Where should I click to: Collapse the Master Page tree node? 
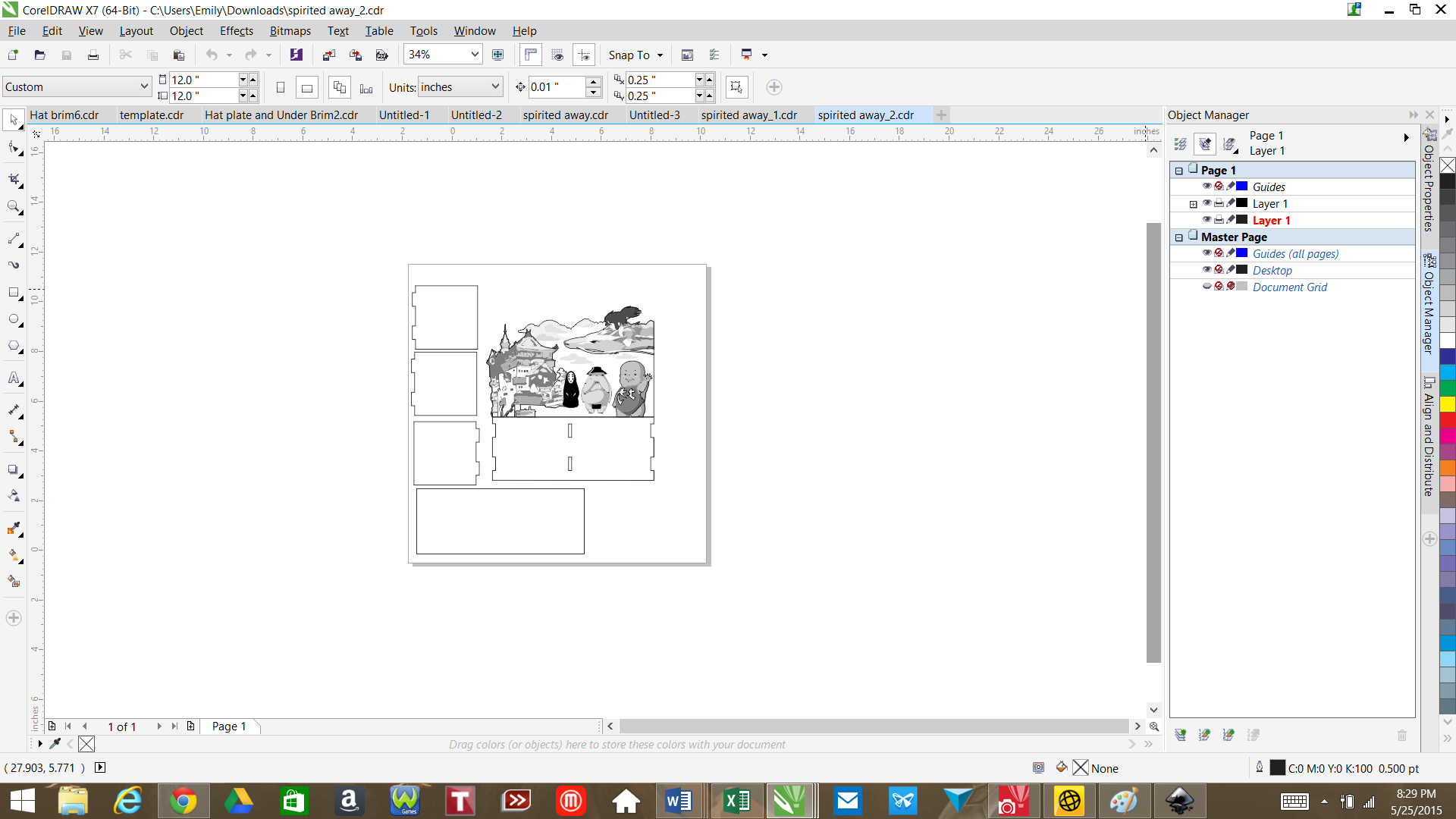pyautogui.click(x=1179, y=237)
